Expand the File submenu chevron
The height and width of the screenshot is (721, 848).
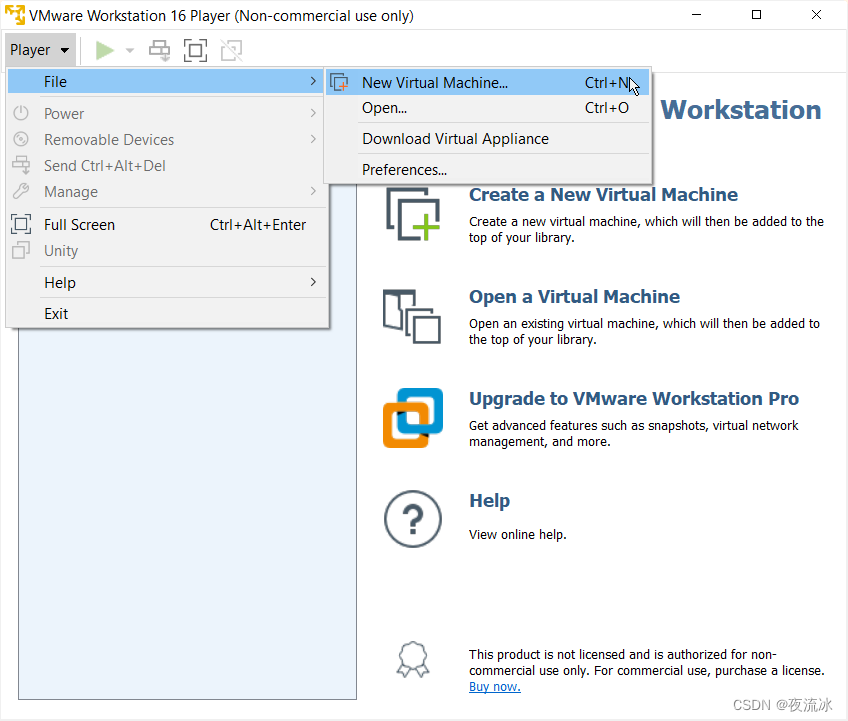click(313, 81)
